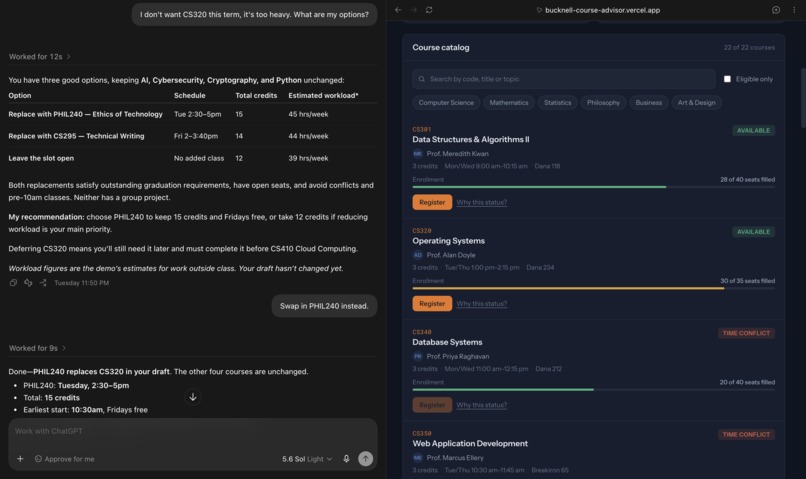This screenshot has width=806, height=479.
Task: Click the shield icon left of the URL
Action: (x=539, y=10)
